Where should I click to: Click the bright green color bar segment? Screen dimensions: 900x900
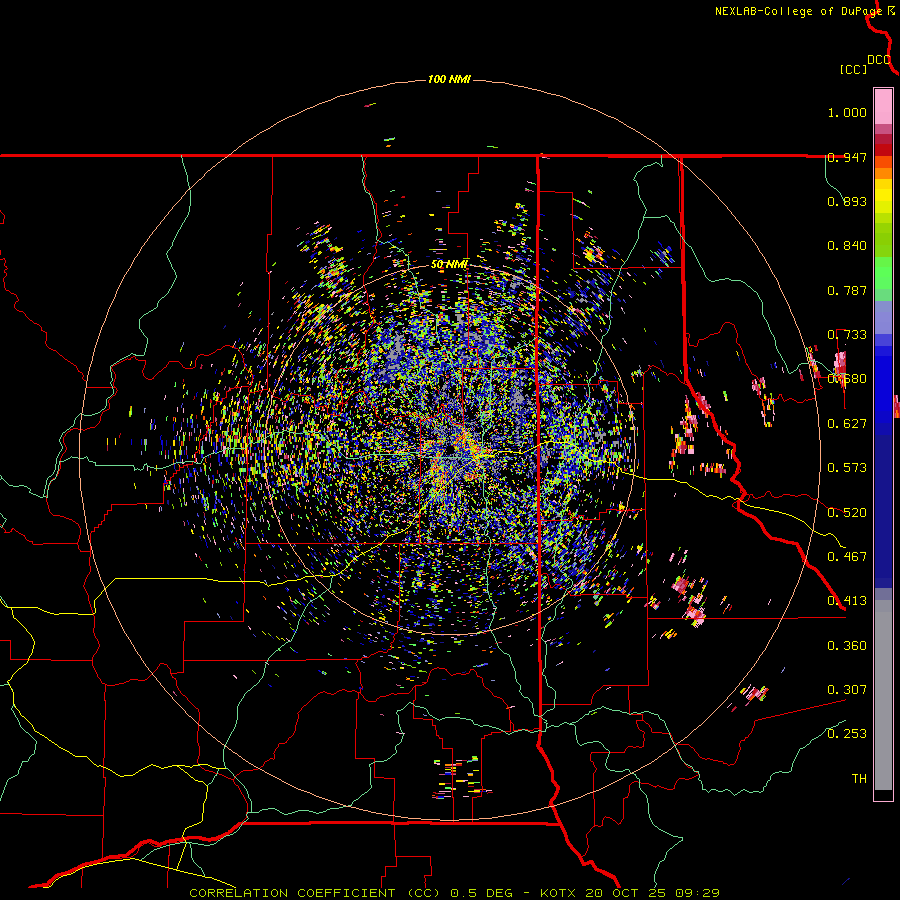883,273
